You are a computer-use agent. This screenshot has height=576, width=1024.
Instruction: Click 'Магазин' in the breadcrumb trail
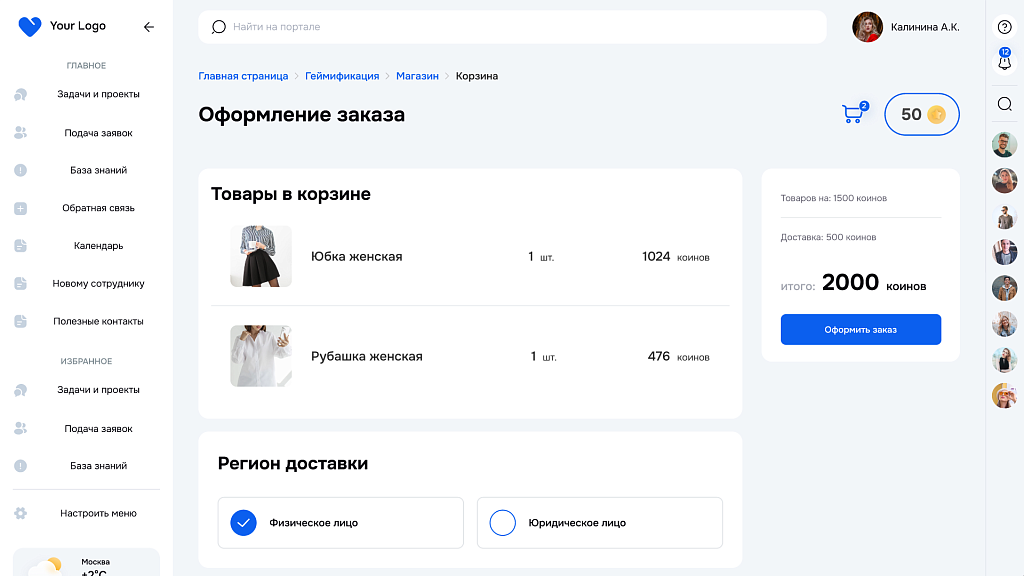(417, 75)
